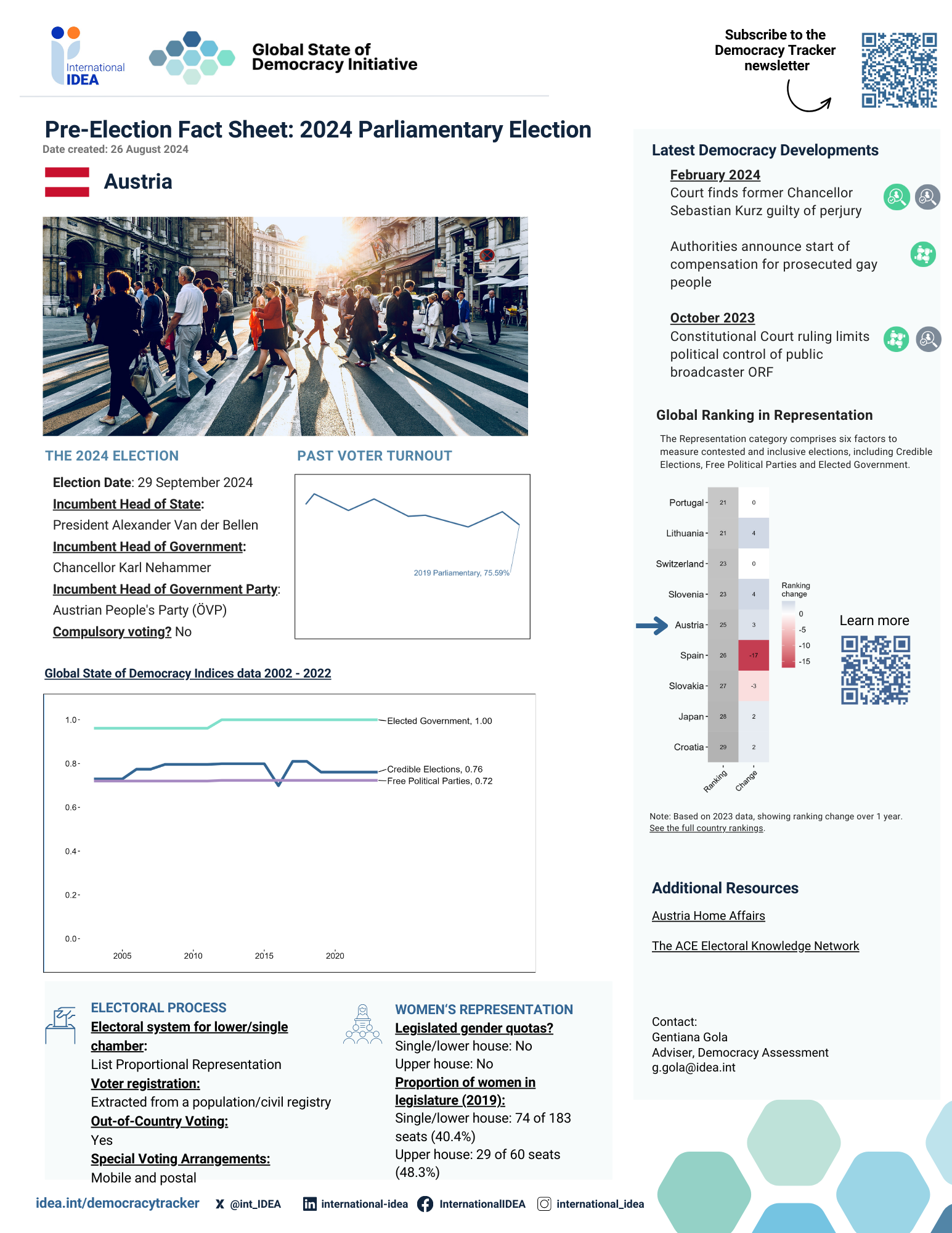Click the X icon next to @int_IDEA

[220, 1204]
